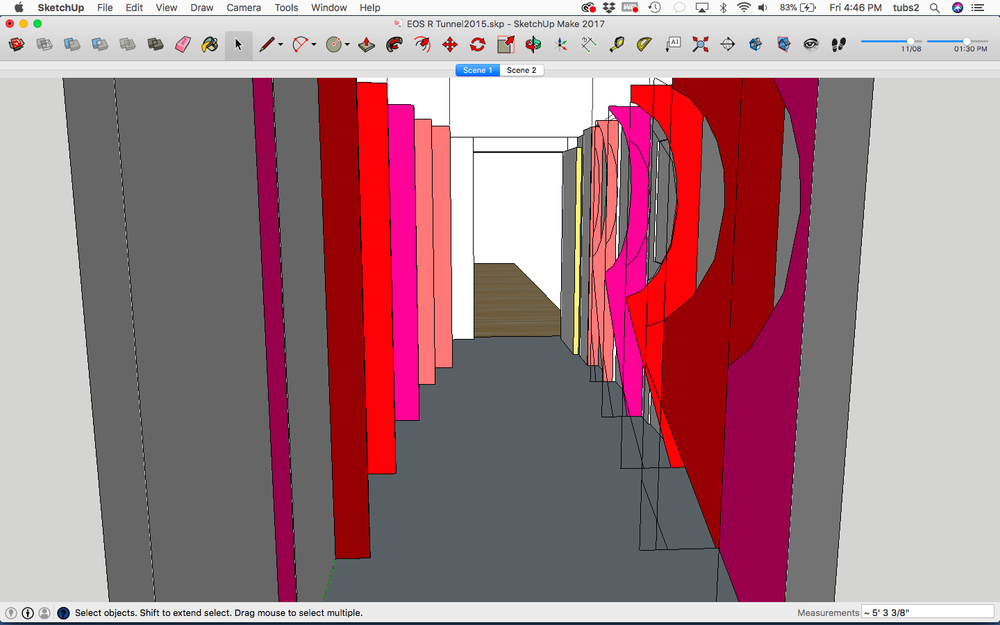Activate the Offset tool
This screenshot has width=1000, height=625.
coord(422,45)
